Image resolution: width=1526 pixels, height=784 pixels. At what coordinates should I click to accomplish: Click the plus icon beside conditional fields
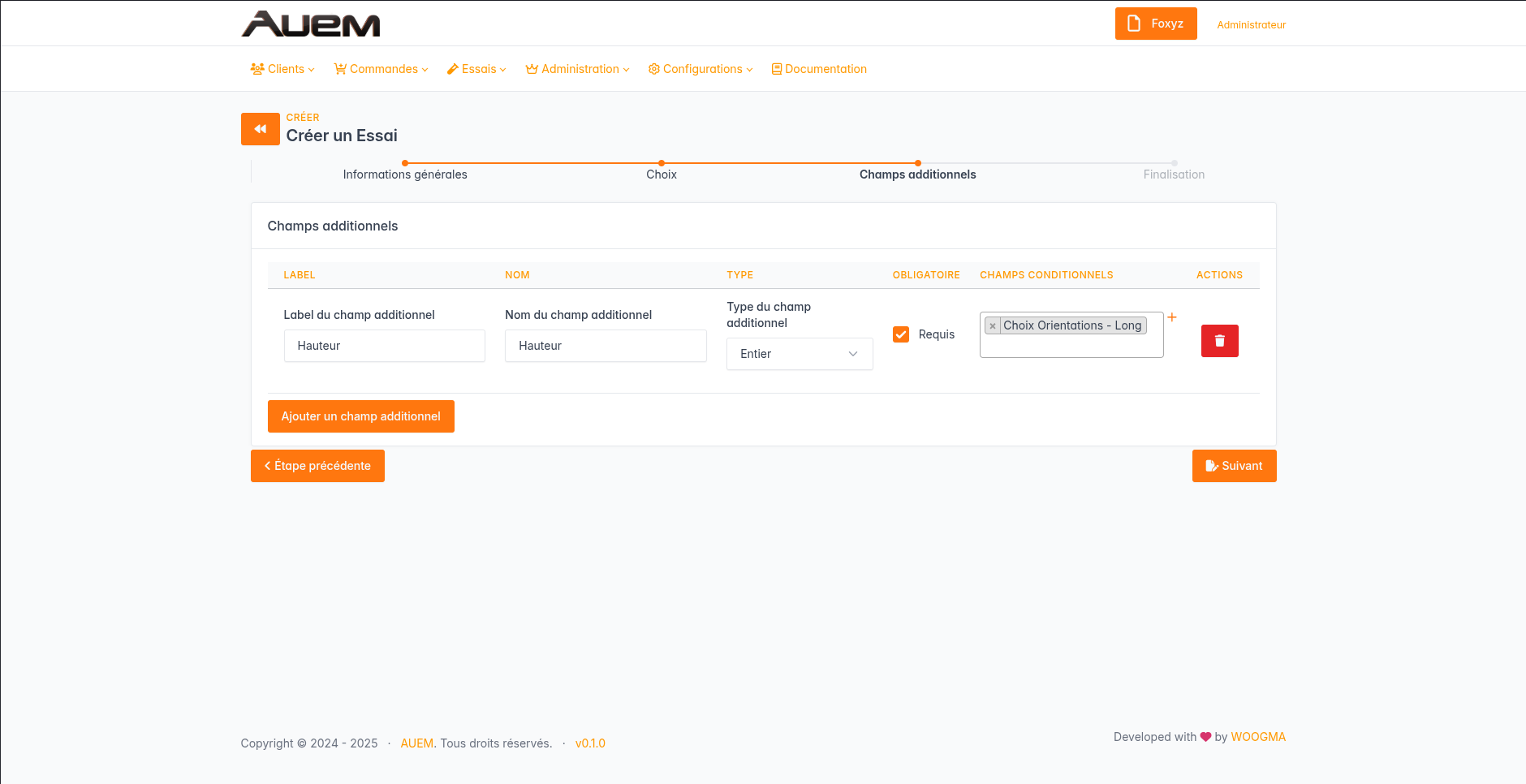(1172, 317)
